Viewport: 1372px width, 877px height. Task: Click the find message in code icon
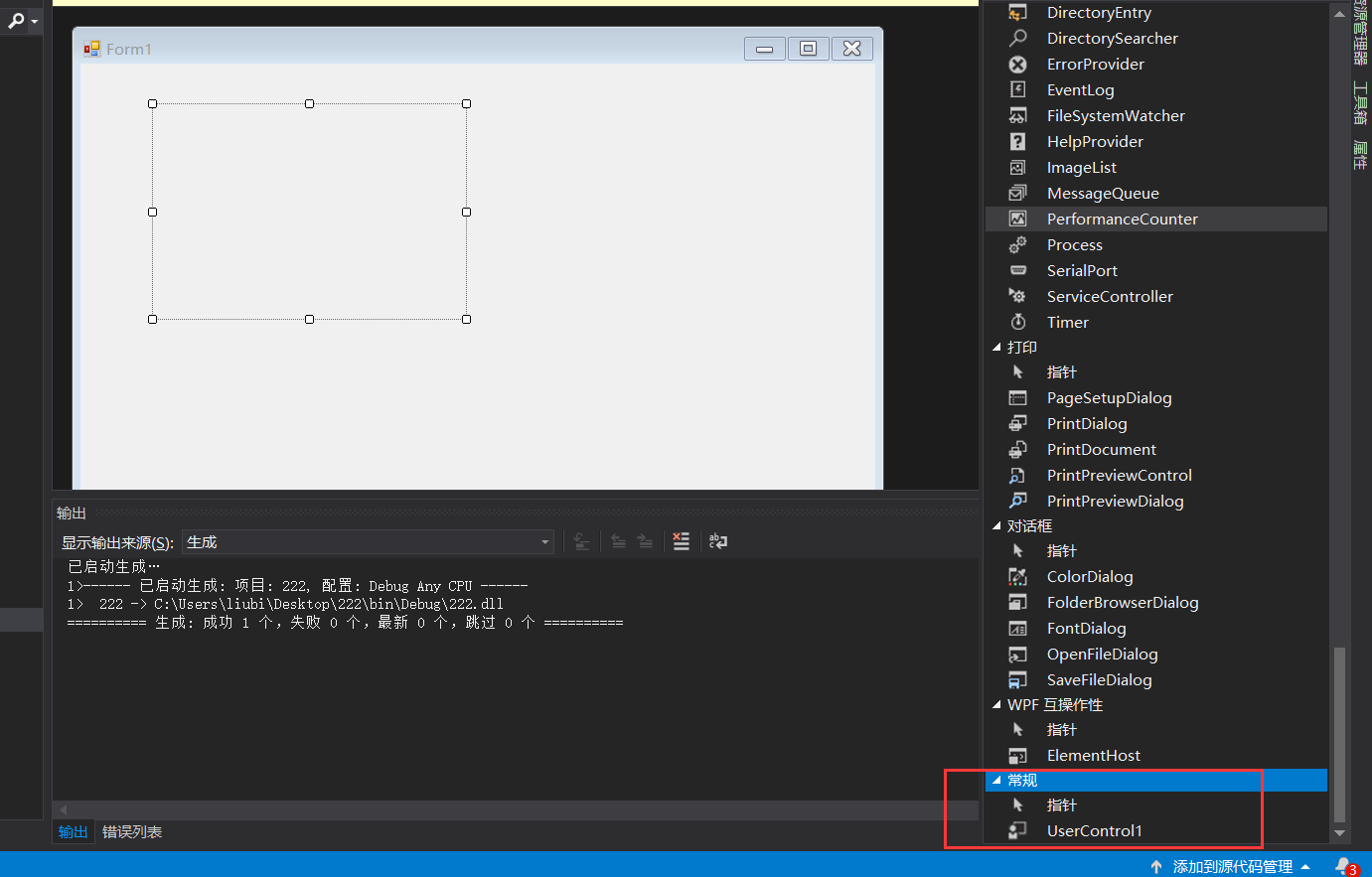click(x=581, y=541)
